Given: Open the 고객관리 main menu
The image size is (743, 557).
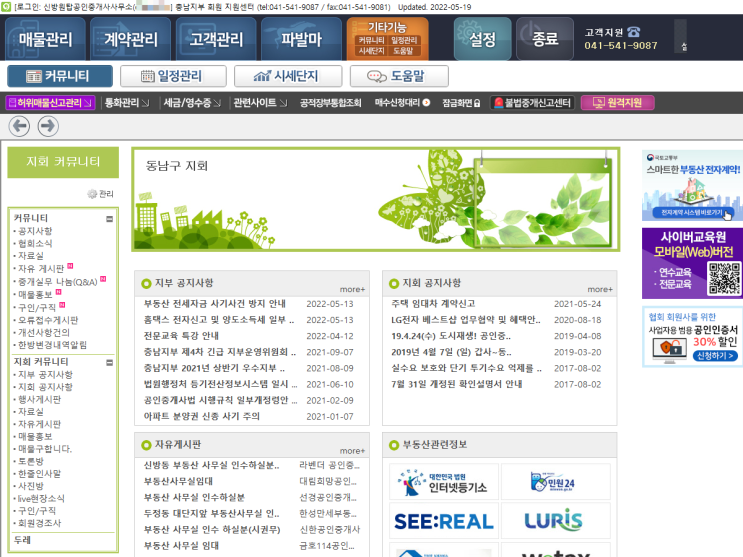Looking at the screenshot, I should (216, 38).
